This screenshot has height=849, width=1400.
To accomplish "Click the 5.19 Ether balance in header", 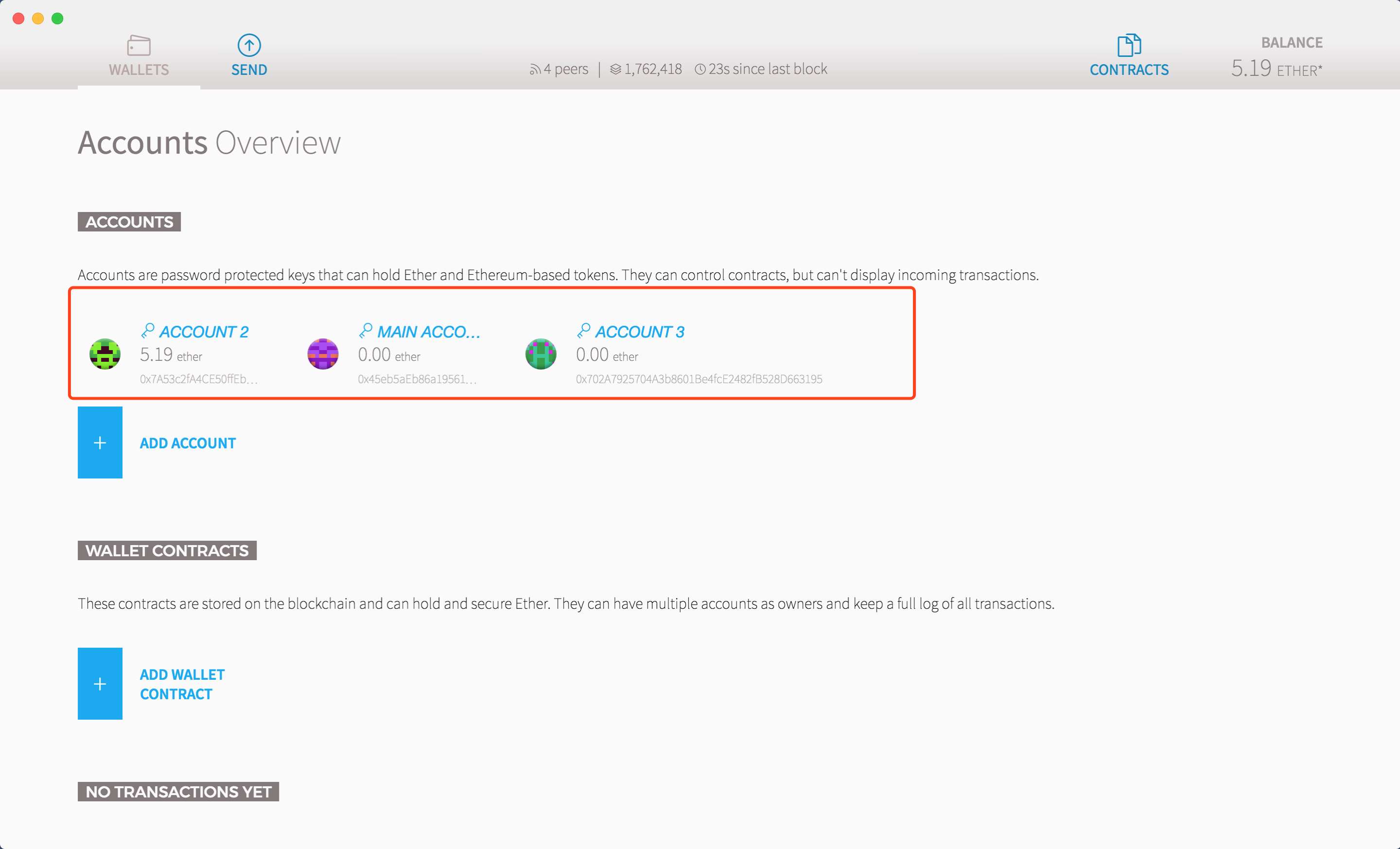I will (1277, 69).
